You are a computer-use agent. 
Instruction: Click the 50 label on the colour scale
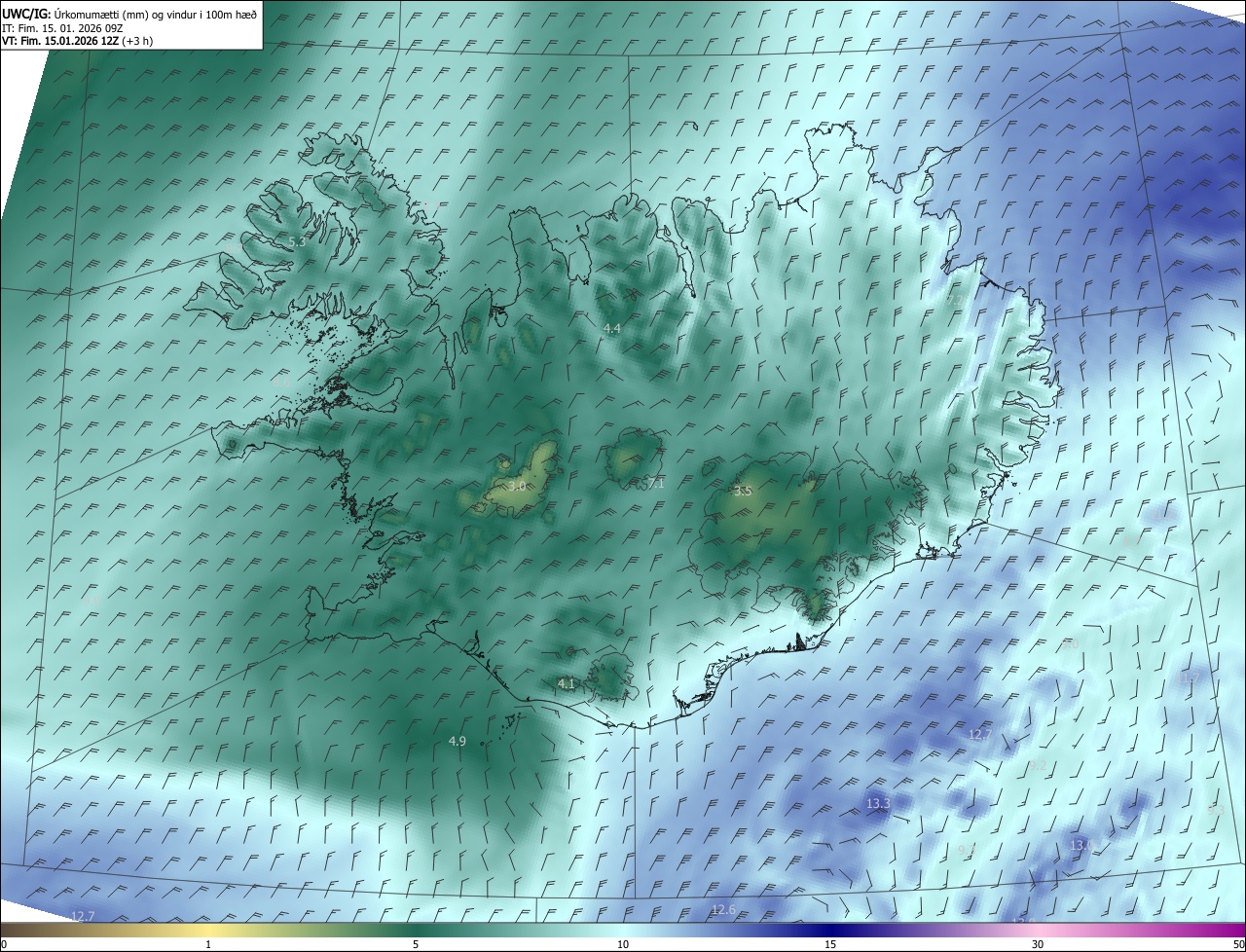coord(1238,944)
